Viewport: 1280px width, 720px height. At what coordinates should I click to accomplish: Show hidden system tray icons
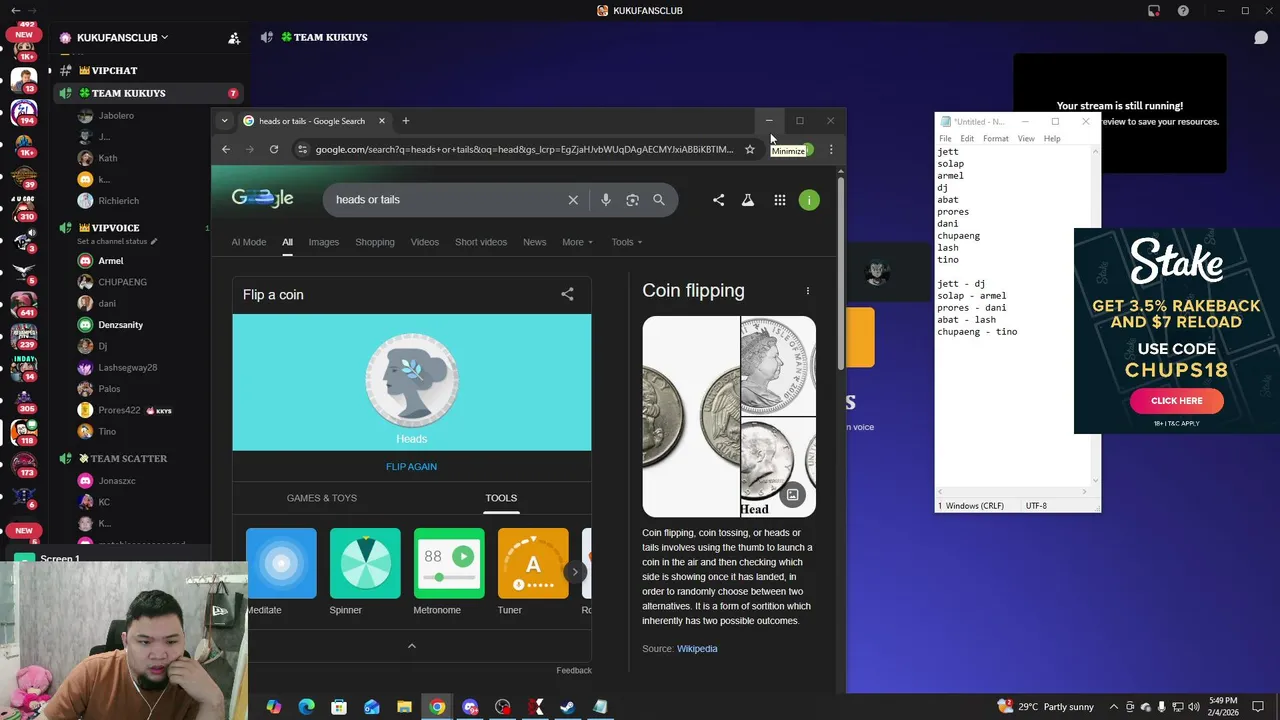(1114, 707)
